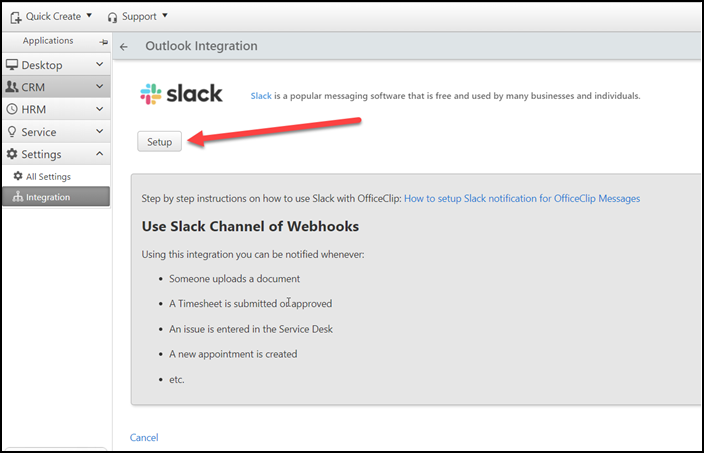Select the Settings application group

click(x=56, y=154)
